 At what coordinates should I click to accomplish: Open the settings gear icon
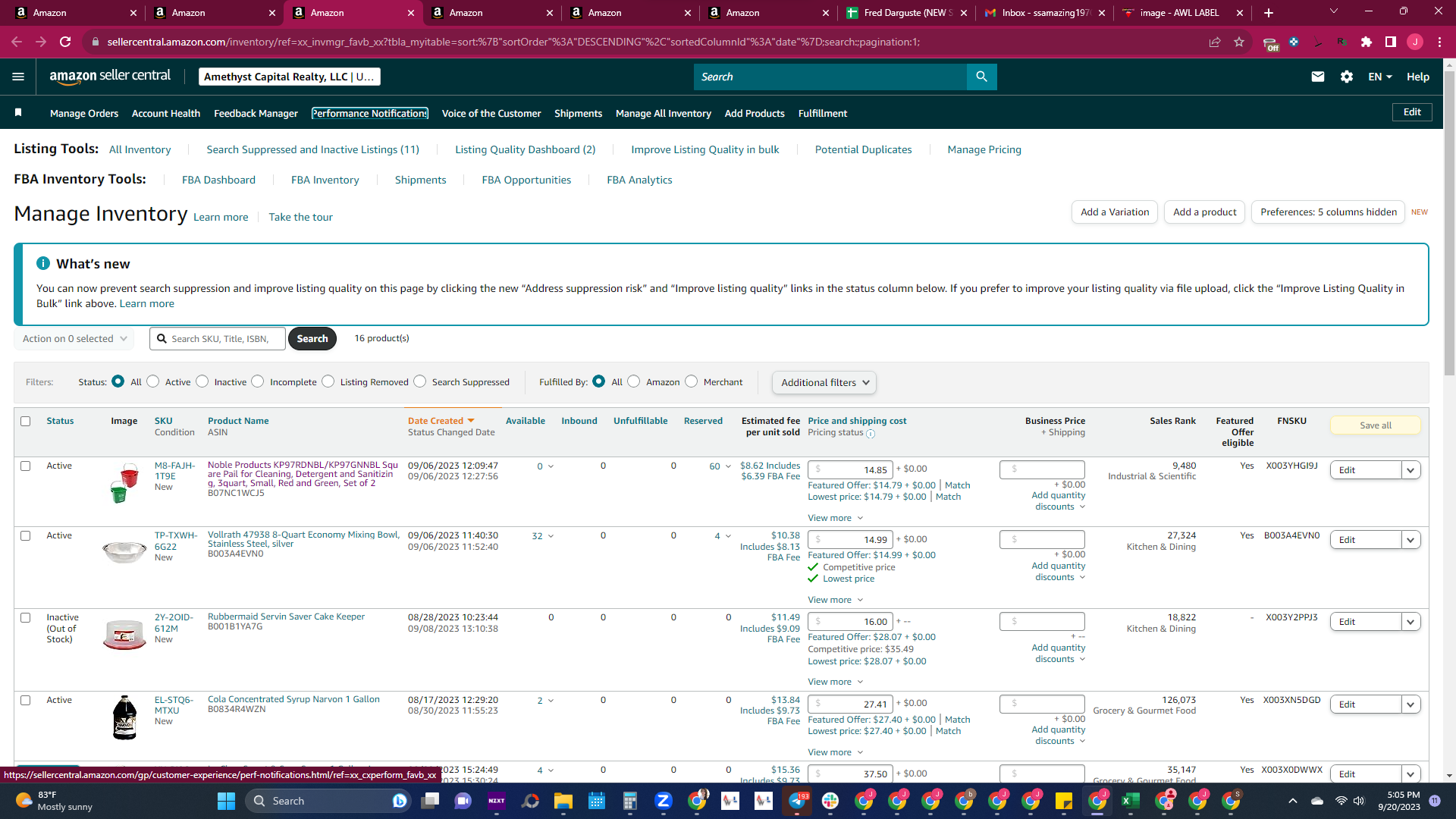point(1347,77)
